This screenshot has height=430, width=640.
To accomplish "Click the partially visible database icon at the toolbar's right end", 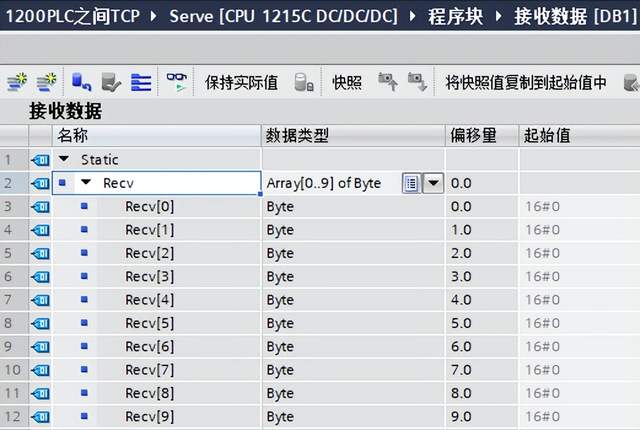I will pos(631,82).
